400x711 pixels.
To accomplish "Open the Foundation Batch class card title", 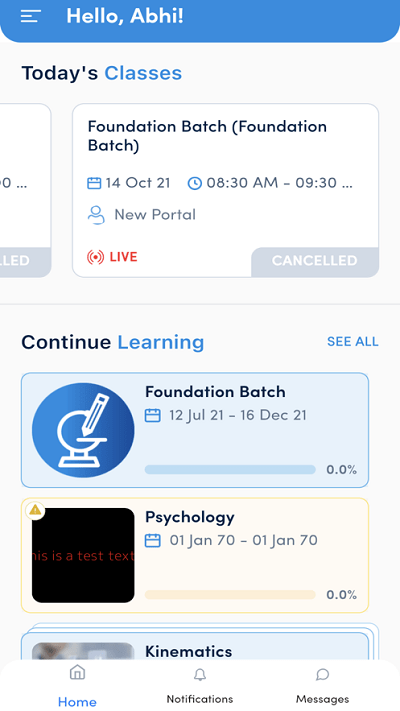I will [x=207, y=136].
